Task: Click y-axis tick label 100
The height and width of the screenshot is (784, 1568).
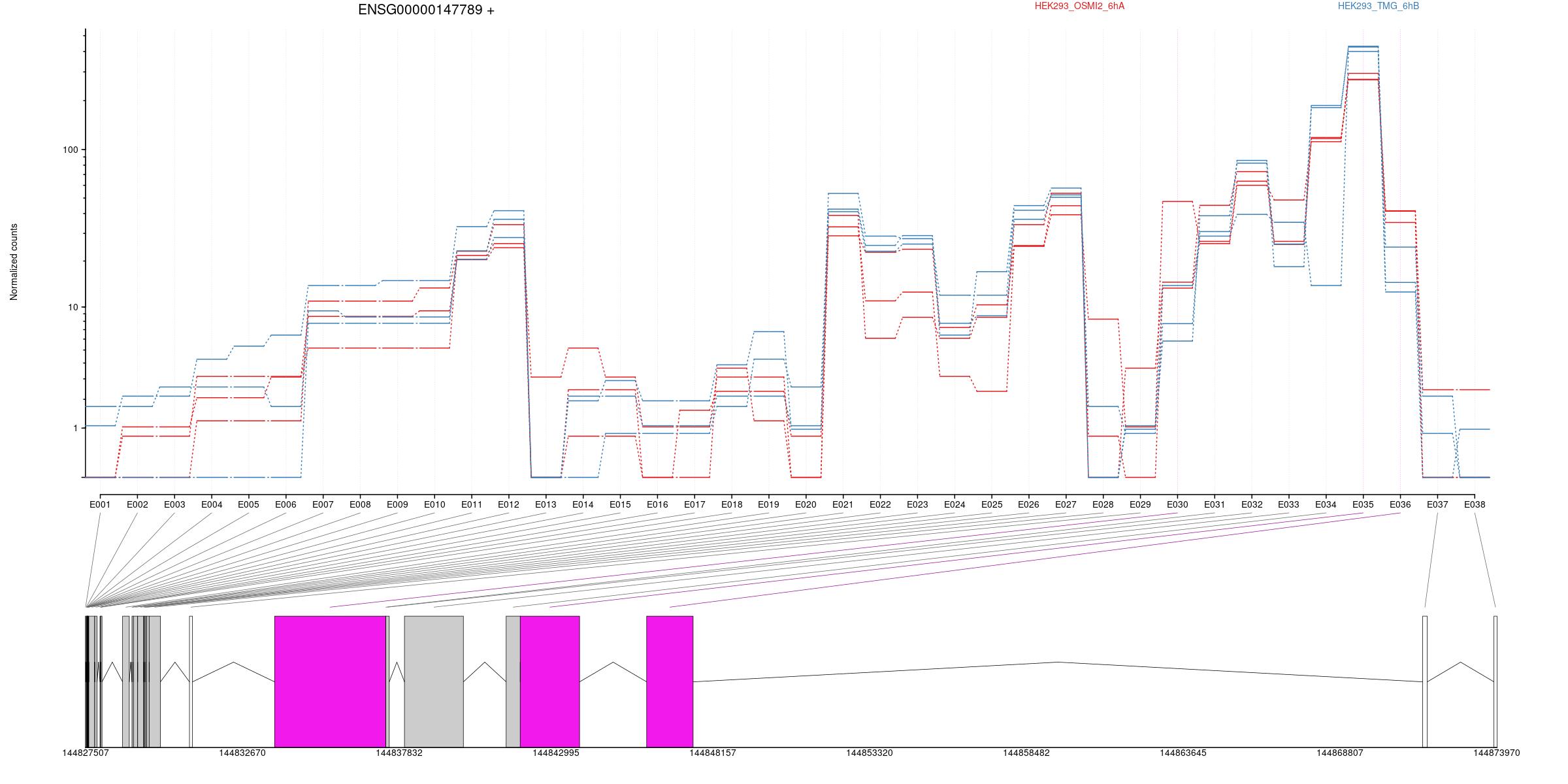Action: pos(70,150)
